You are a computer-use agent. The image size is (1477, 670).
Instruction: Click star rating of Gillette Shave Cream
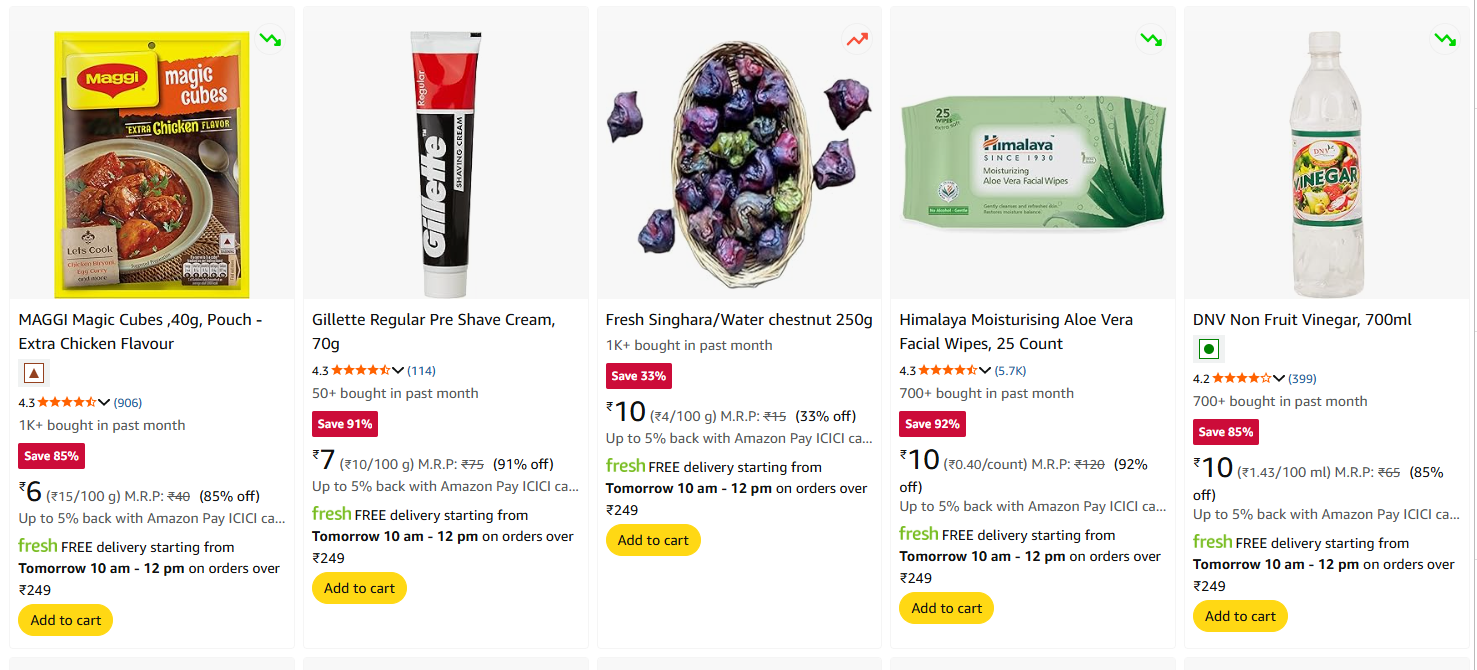click(361, 371)
